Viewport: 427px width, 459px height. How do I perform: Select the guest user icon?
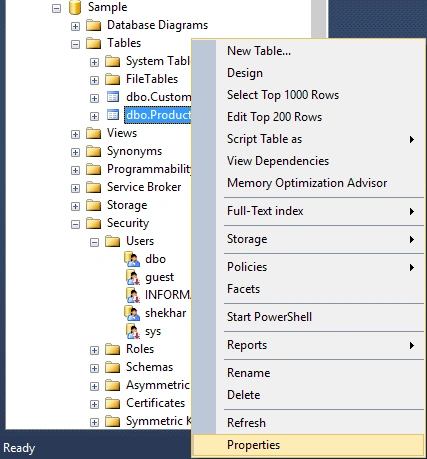click(132, 277)
